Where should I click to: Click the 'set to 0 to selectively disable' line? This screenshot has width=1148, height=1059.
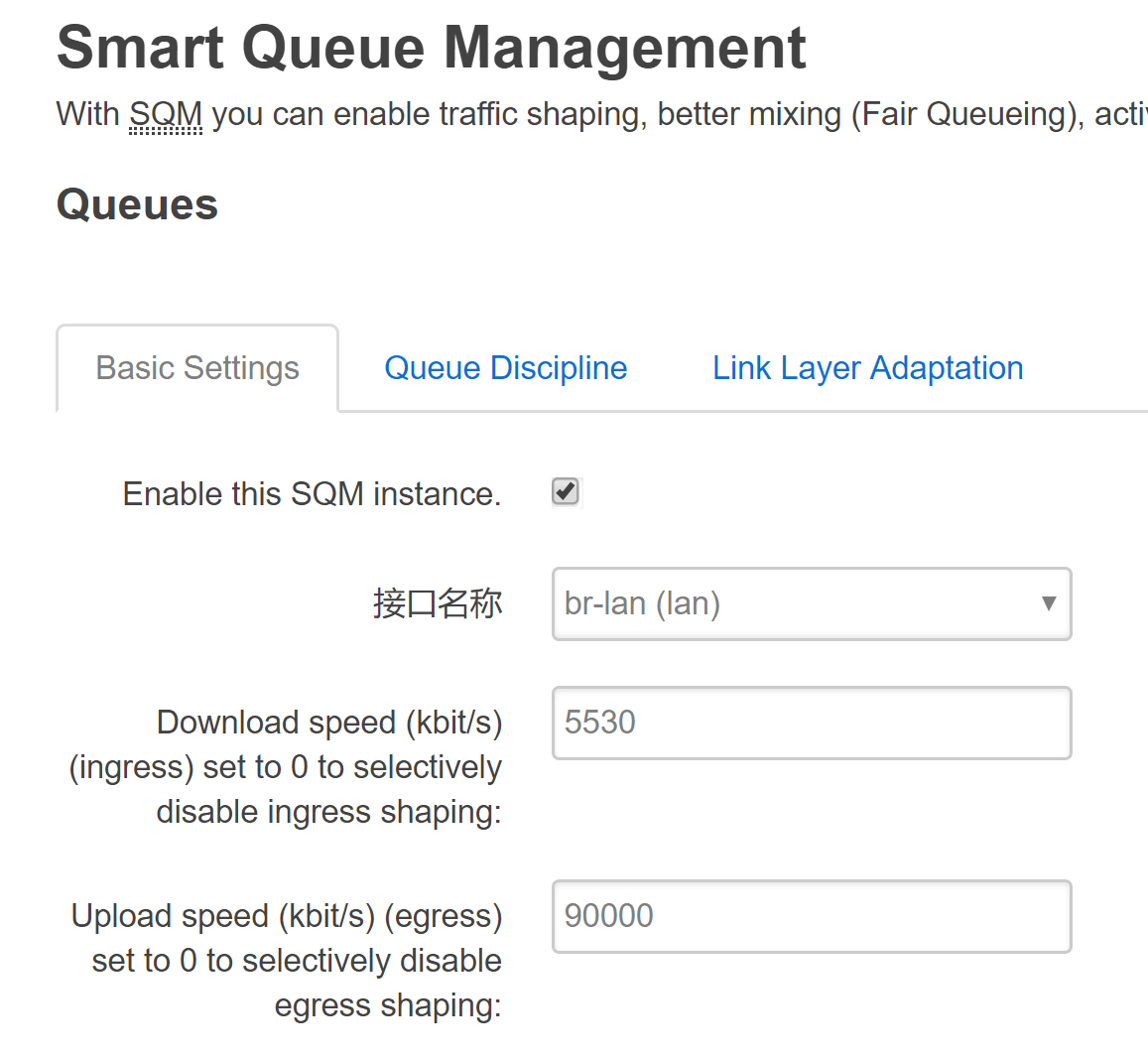pyautogui.click(x=297, y=961)
